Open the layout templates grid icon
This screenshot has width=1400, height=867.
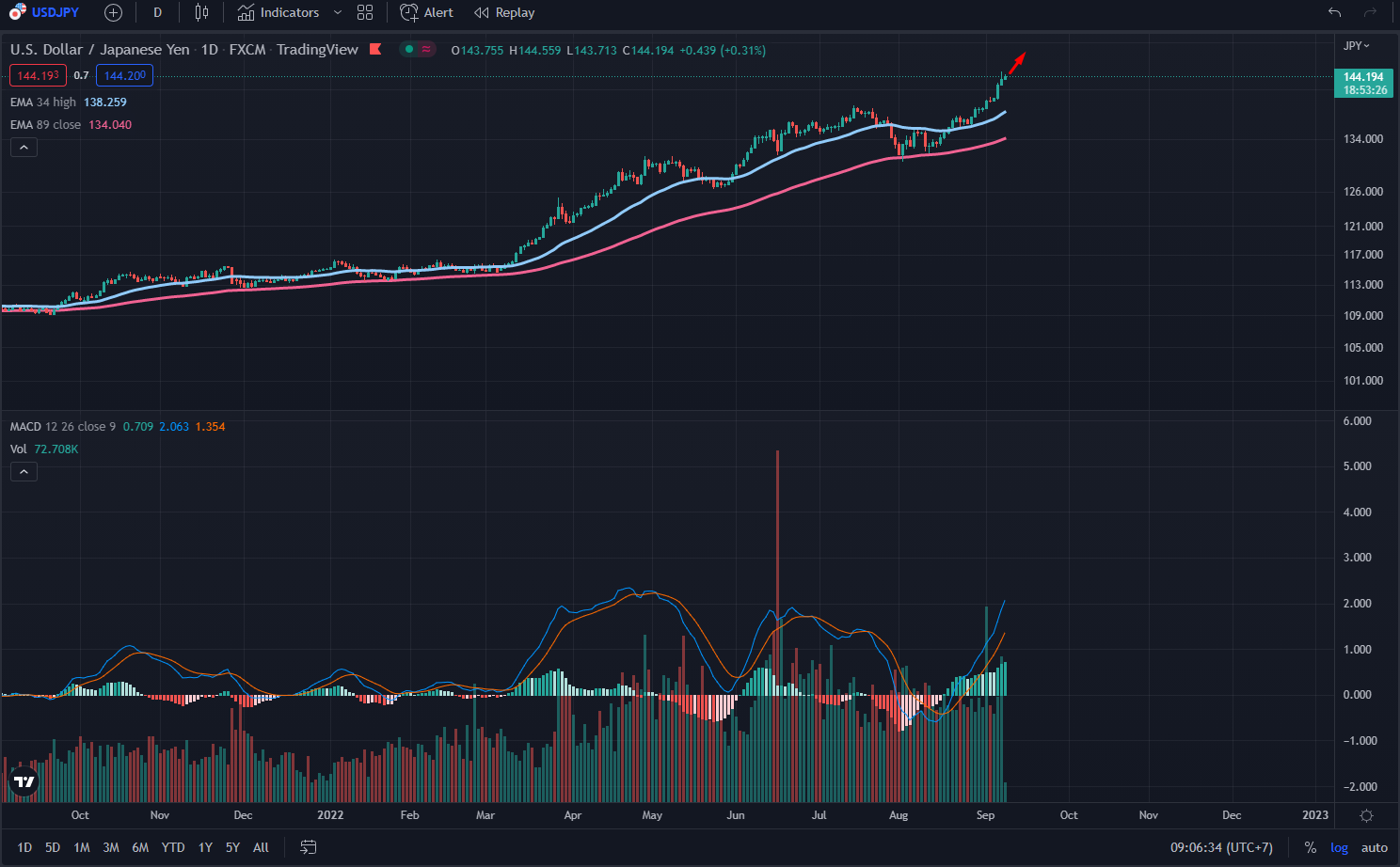tap(365, 12)
